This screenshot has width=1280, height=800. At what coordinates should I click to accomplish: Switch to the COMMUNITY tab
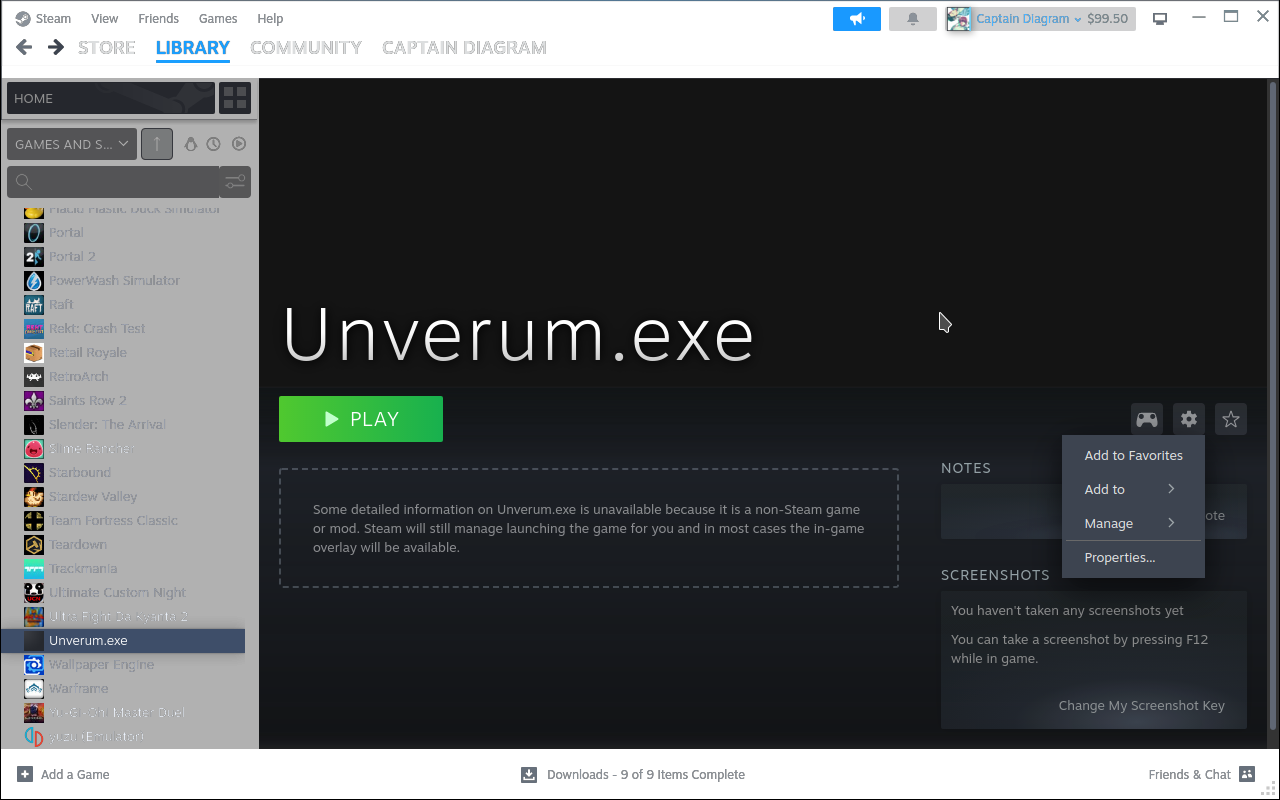pos(306,47)
